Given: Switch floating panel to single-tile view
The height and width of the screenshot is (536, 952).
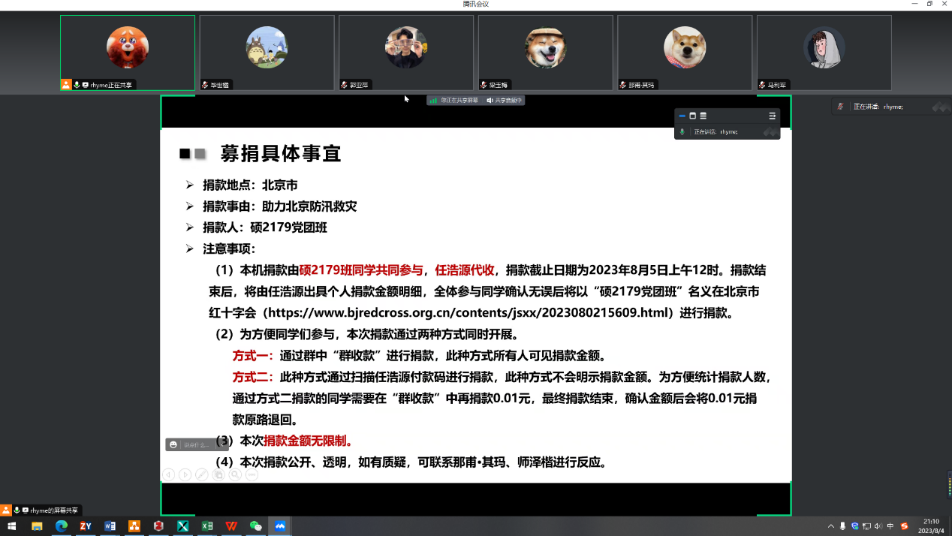Looking at the screenshot, I should [x=692, y=116].
